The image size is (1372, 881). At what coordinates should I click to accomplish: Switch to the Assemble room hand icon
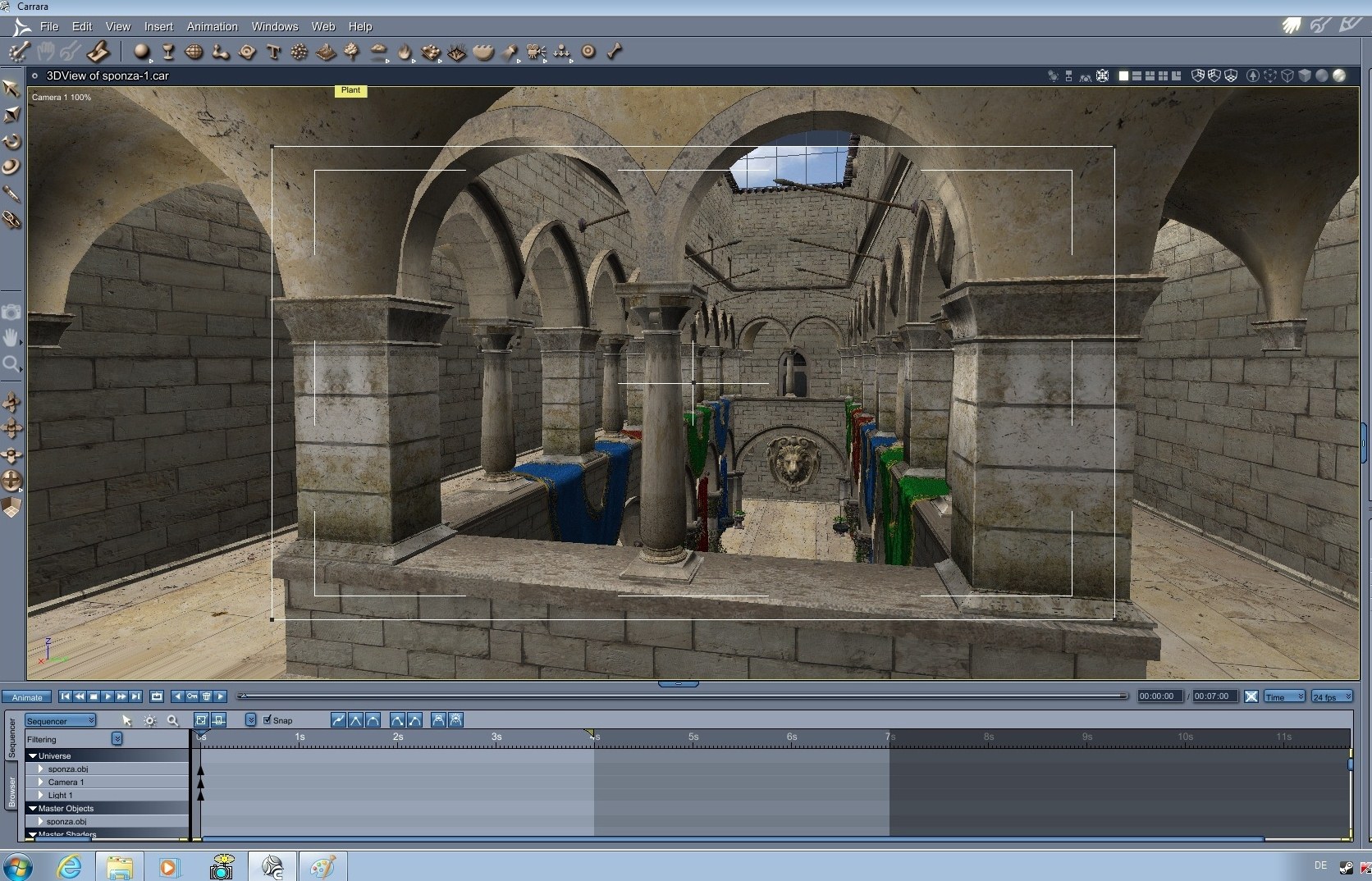(x=1292, y=25)
